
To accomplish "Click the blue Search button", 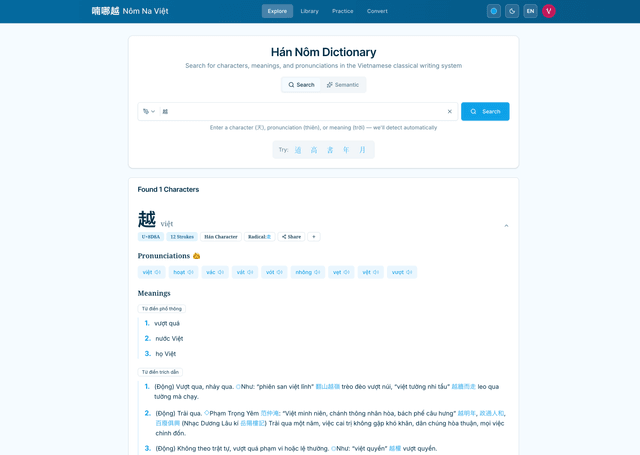I will pos(485,111).
